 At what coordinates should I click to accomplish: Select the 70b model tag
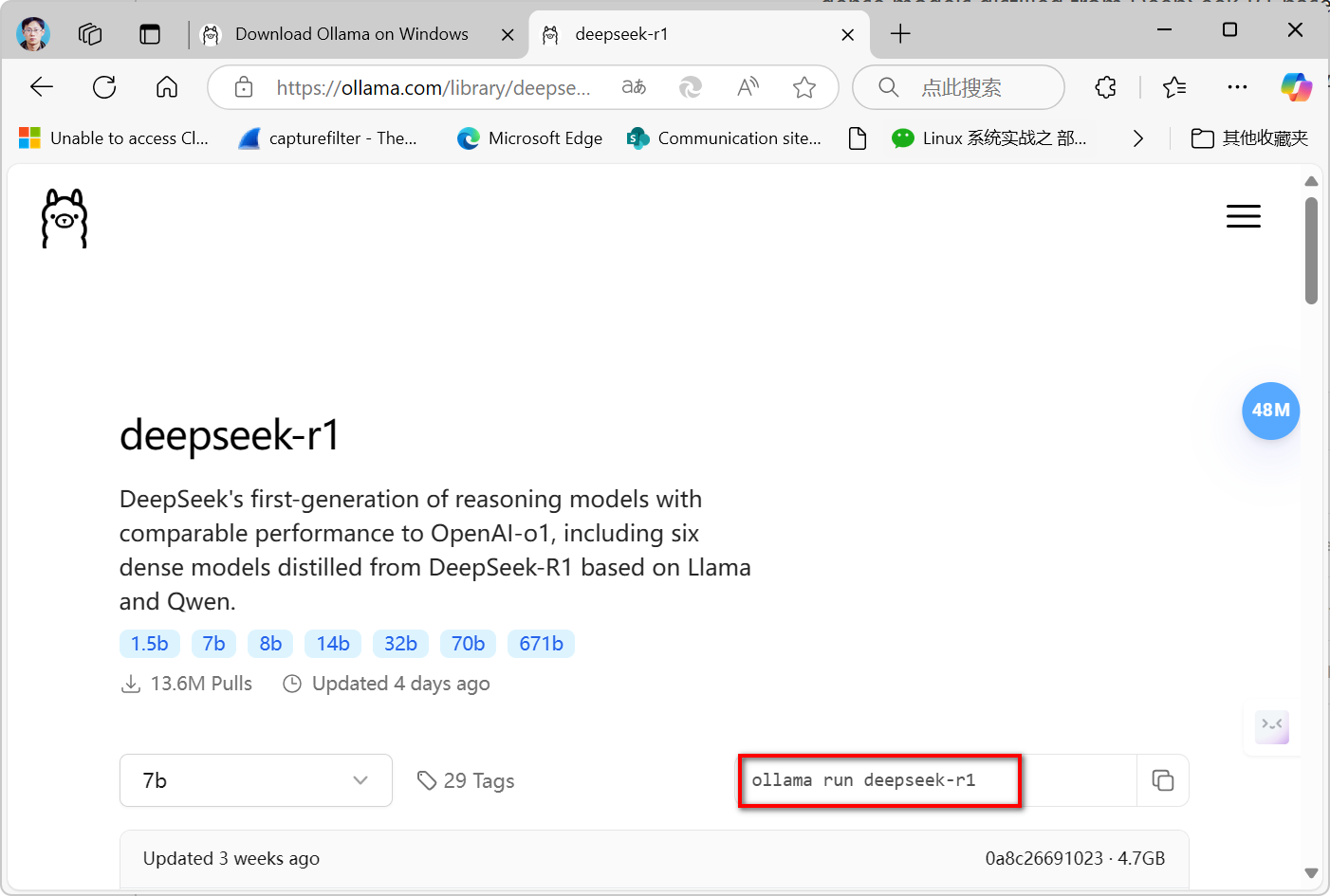click(x=468, y=644)
